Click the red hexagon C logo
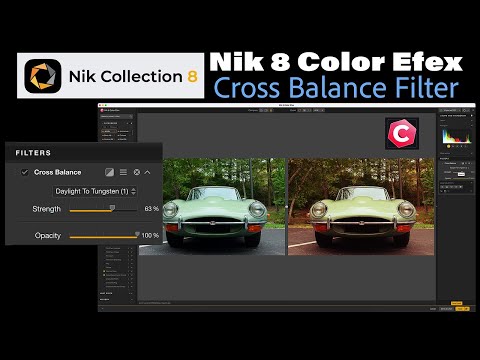 402,134
